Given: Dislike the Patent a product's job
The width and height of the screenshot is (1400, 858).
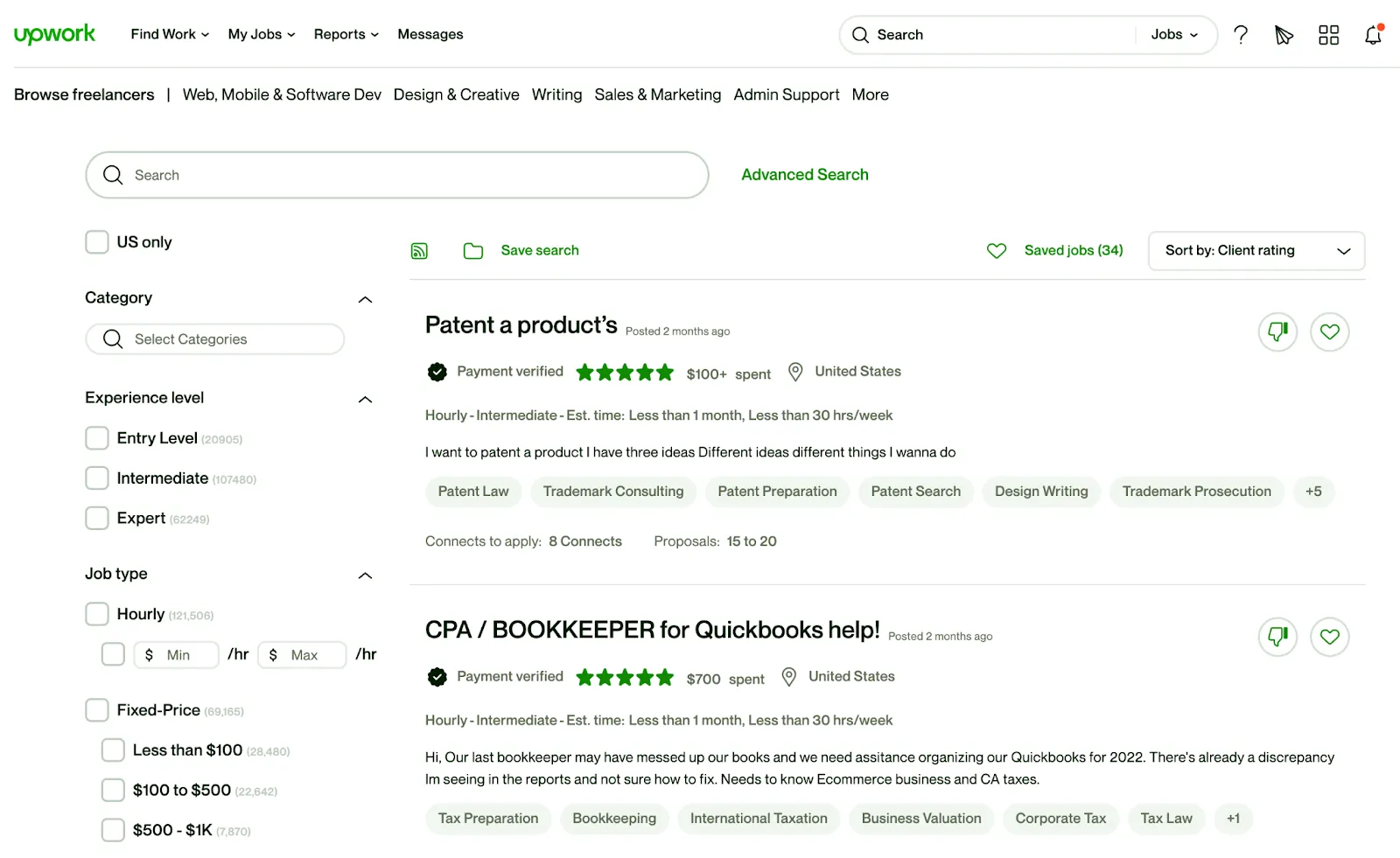Looking at the screenshot, I should click(1277, 332).
